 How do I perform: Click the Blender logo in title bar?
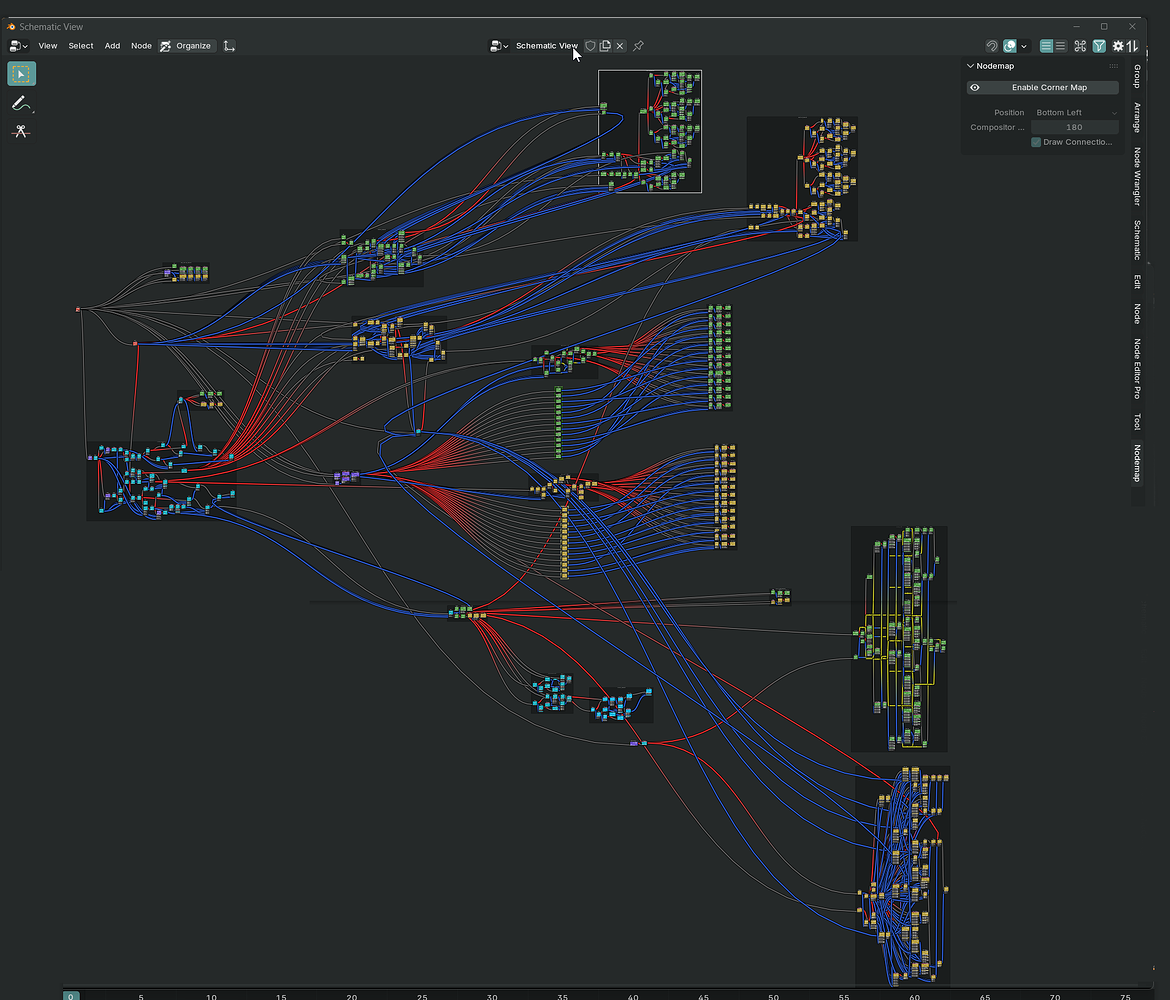(11, 27)
